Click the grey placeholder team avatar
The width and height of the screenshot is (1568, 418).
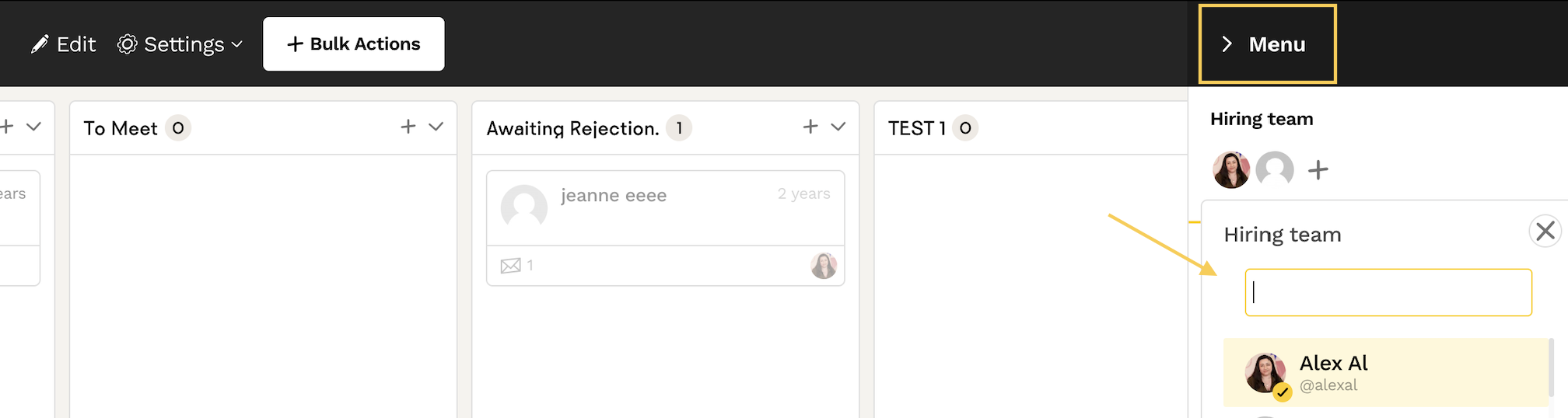[x=1275, y=169]
